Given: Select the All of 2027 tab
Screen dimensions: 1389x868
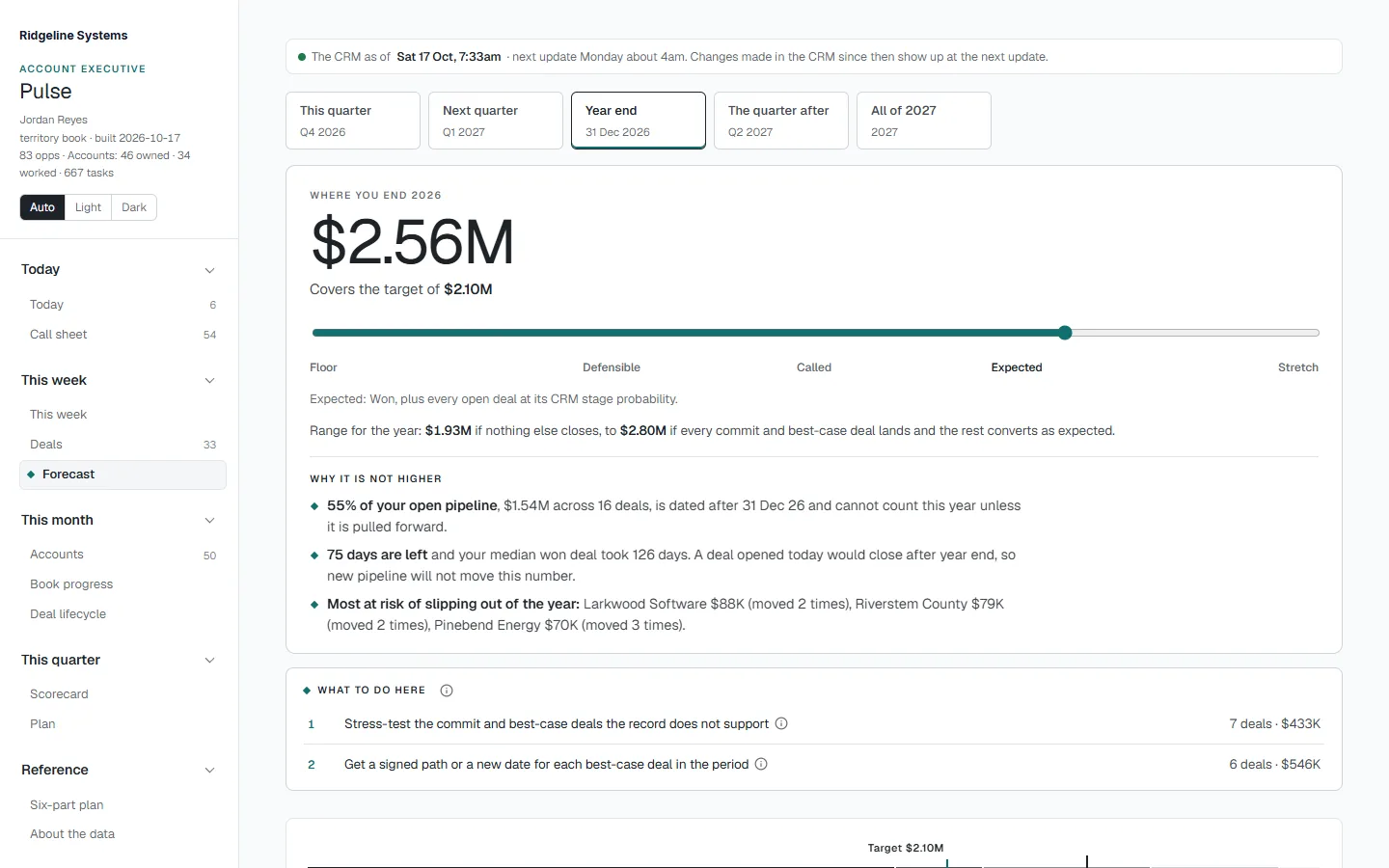Looking at the screenshot, I should tap(924, 121).
